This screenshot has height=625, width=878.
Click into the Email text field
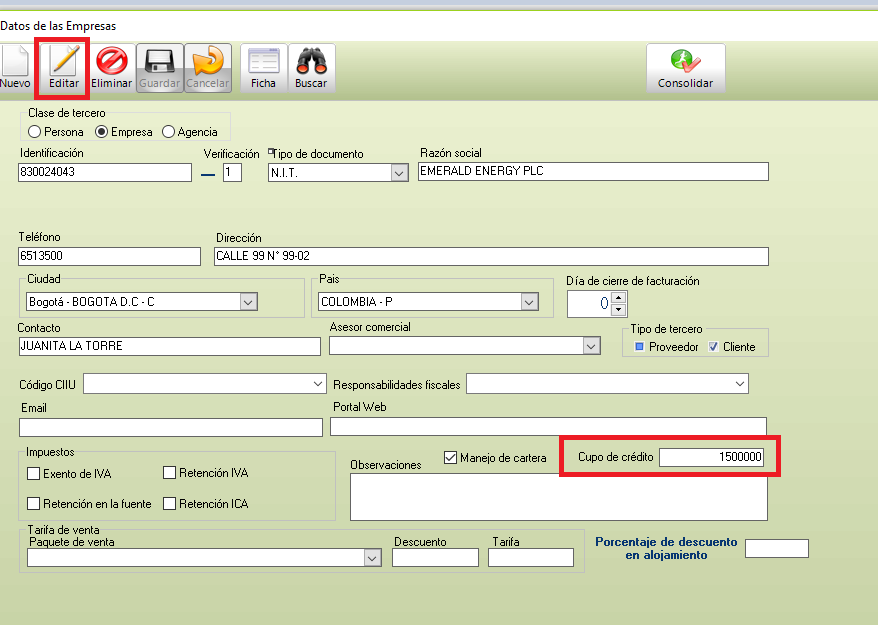point(171,427)
